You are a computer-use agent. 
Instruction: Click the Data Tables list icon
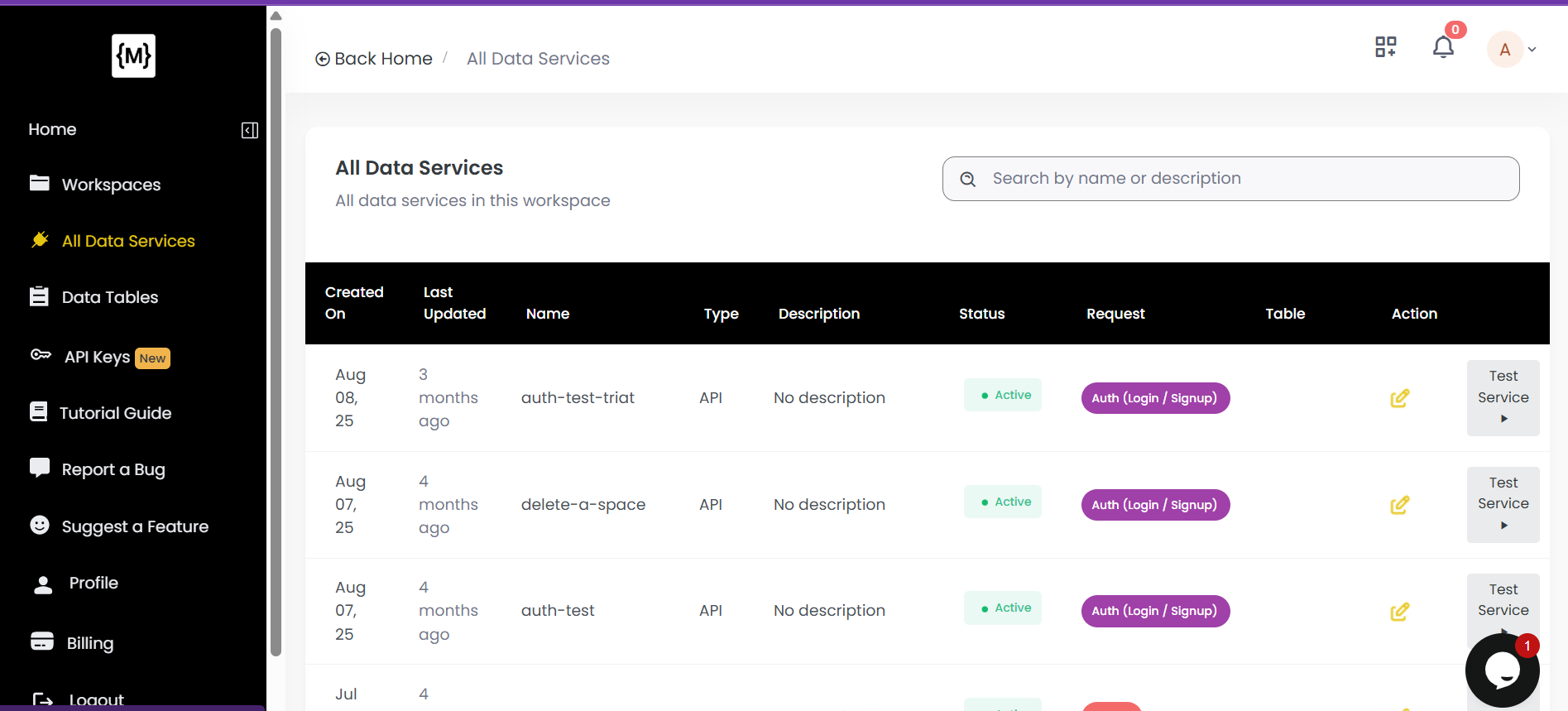click(x=39, y=296)
